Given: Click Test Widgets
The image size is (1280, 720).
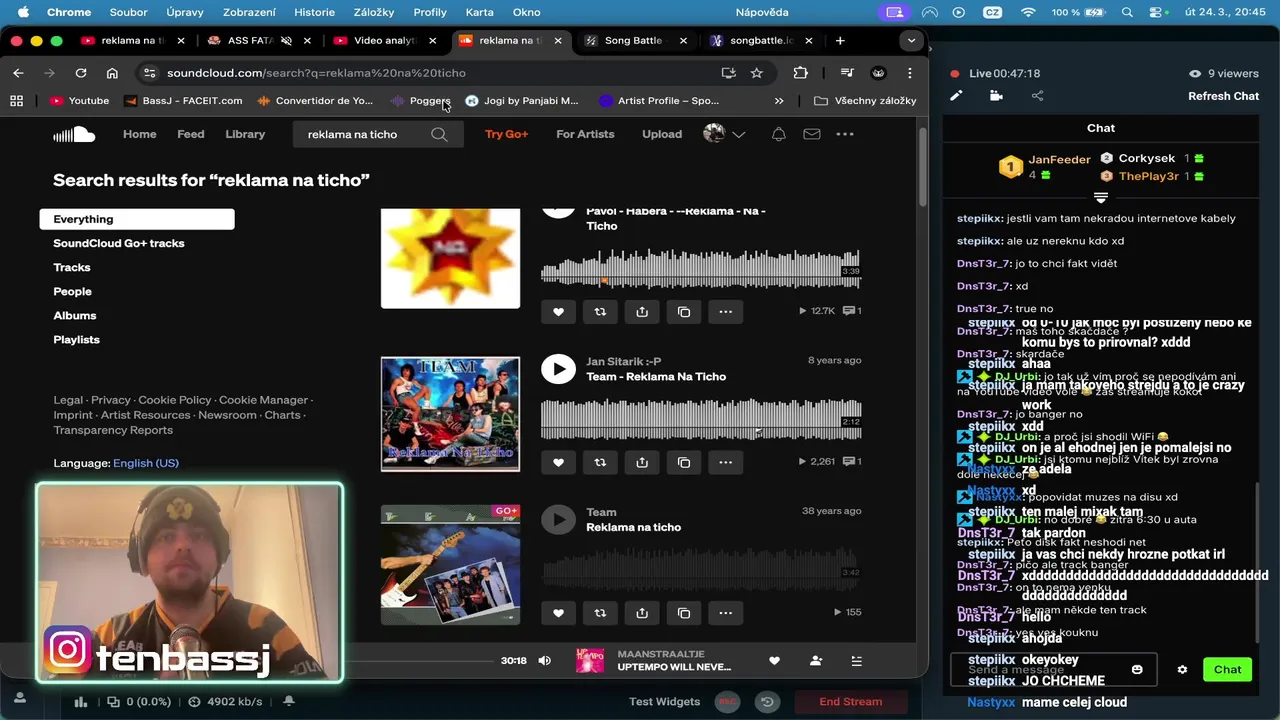Looking at the screenshot, I should pyautogui.click(x=664, y=702).
